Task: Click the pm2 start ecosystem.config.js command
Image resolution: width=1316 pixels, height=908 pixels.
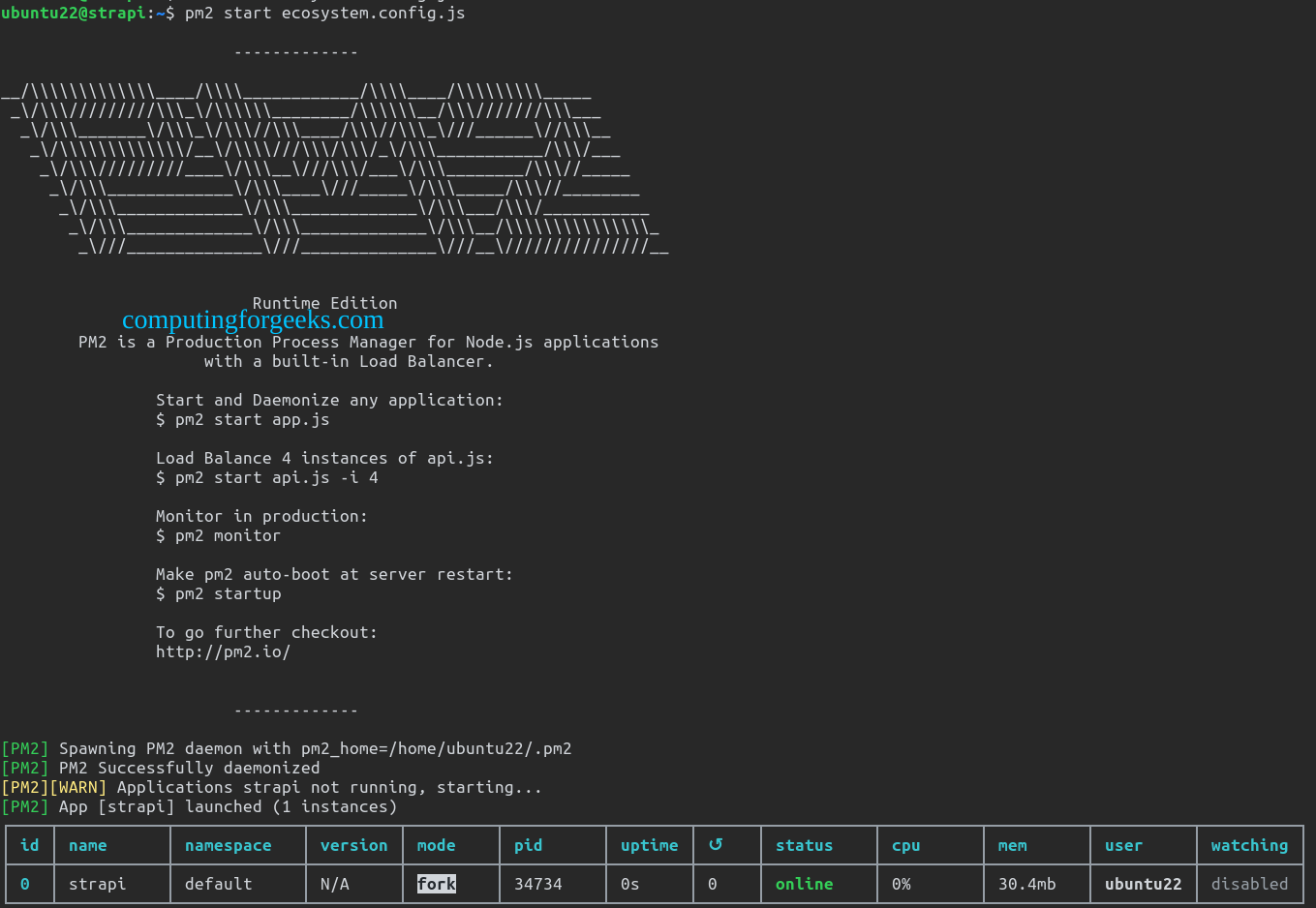Action: tap(324, 13)
